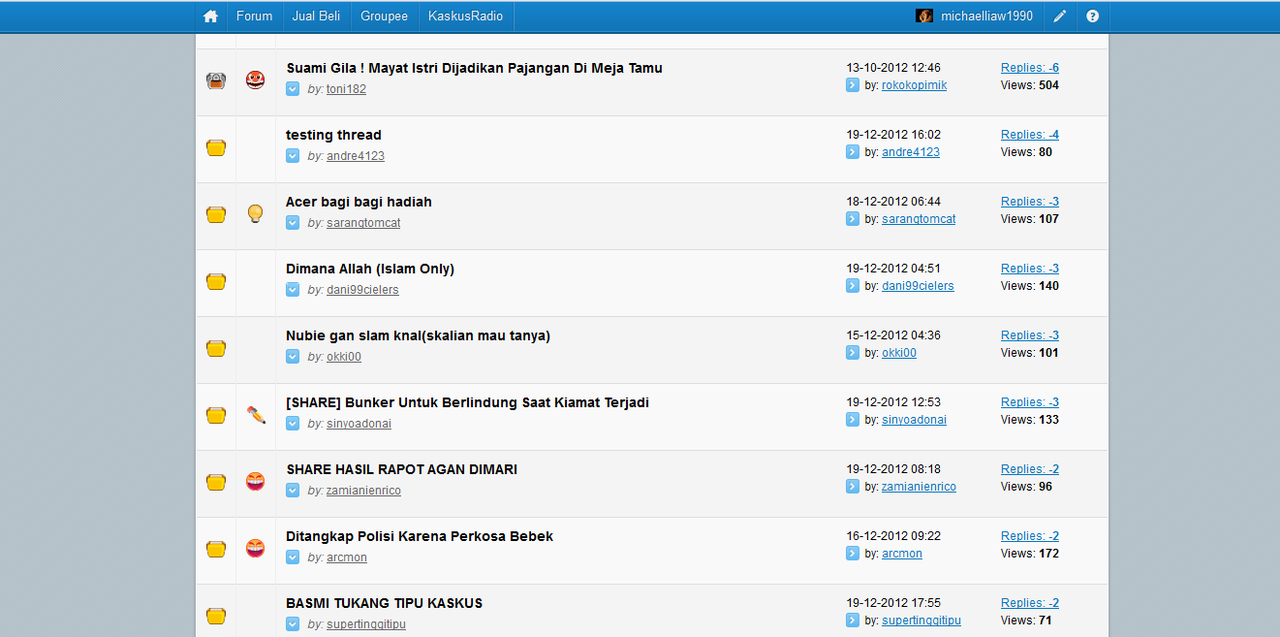This screenshot has width=1280, height=637.
Task: Expand the arrow beside rokokopimik last poster
Action: point(852,85)
